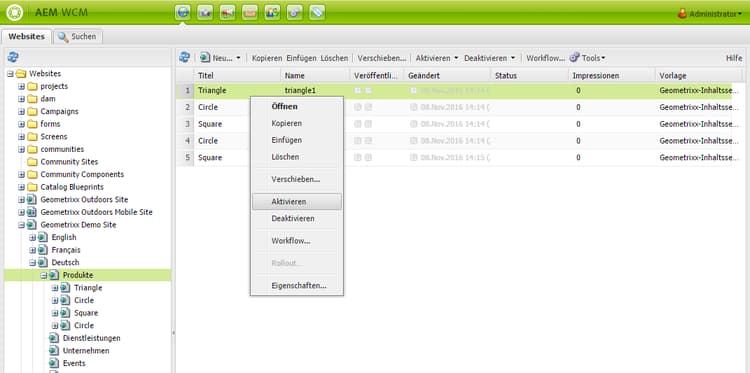Click the projects folder icon

coord(33,86)
